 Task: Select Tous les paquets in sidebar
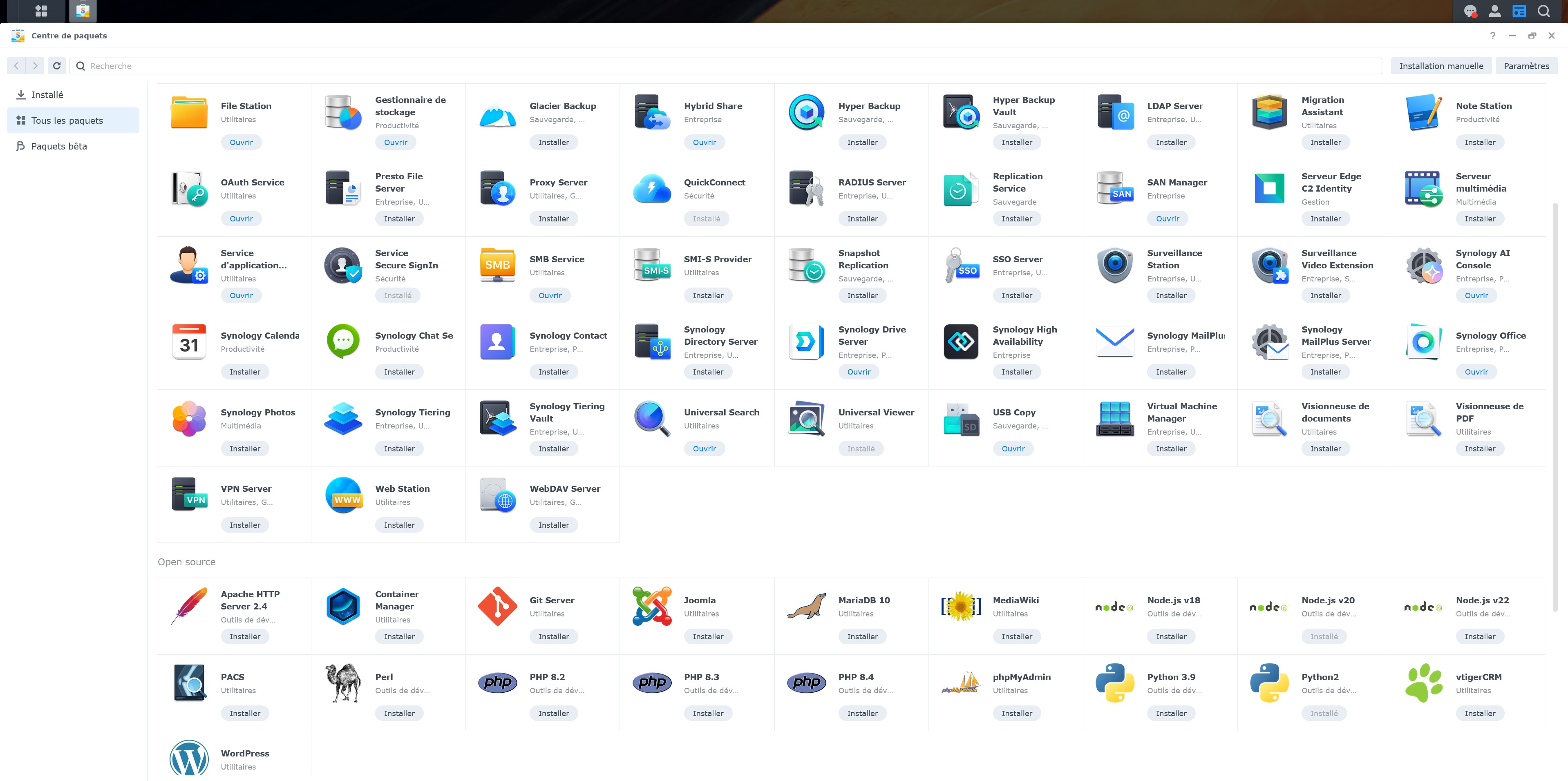point(73,120)
